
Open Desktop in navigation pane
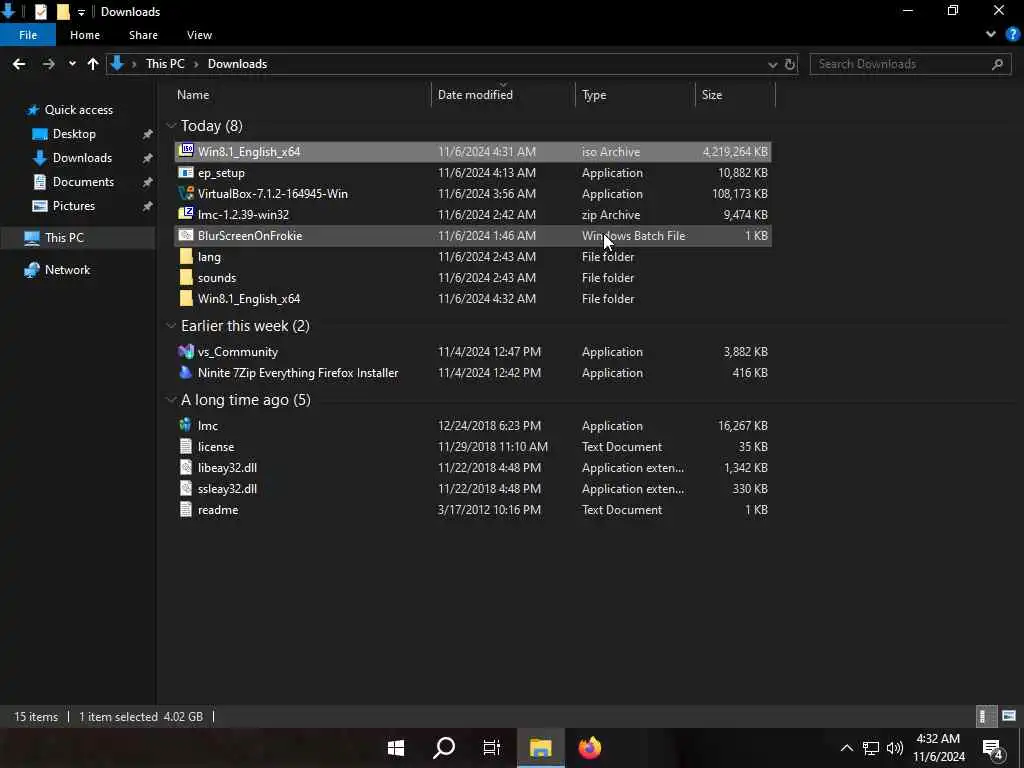74,134
